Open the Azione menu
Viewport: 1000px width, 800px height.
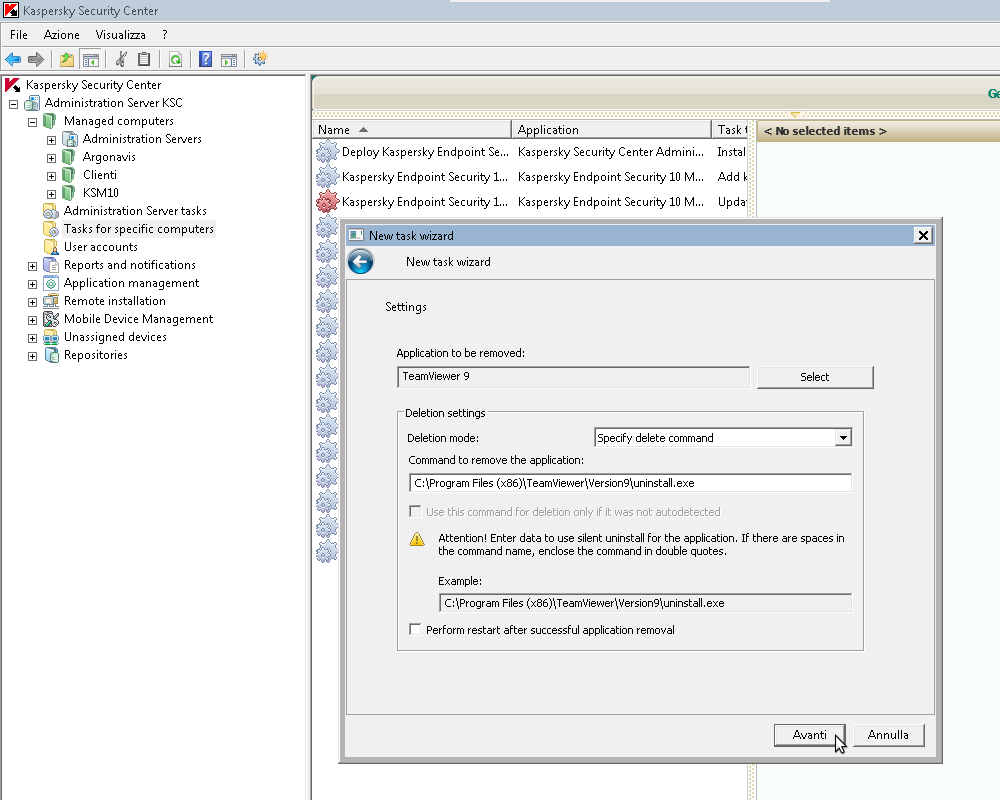(61, 34)
